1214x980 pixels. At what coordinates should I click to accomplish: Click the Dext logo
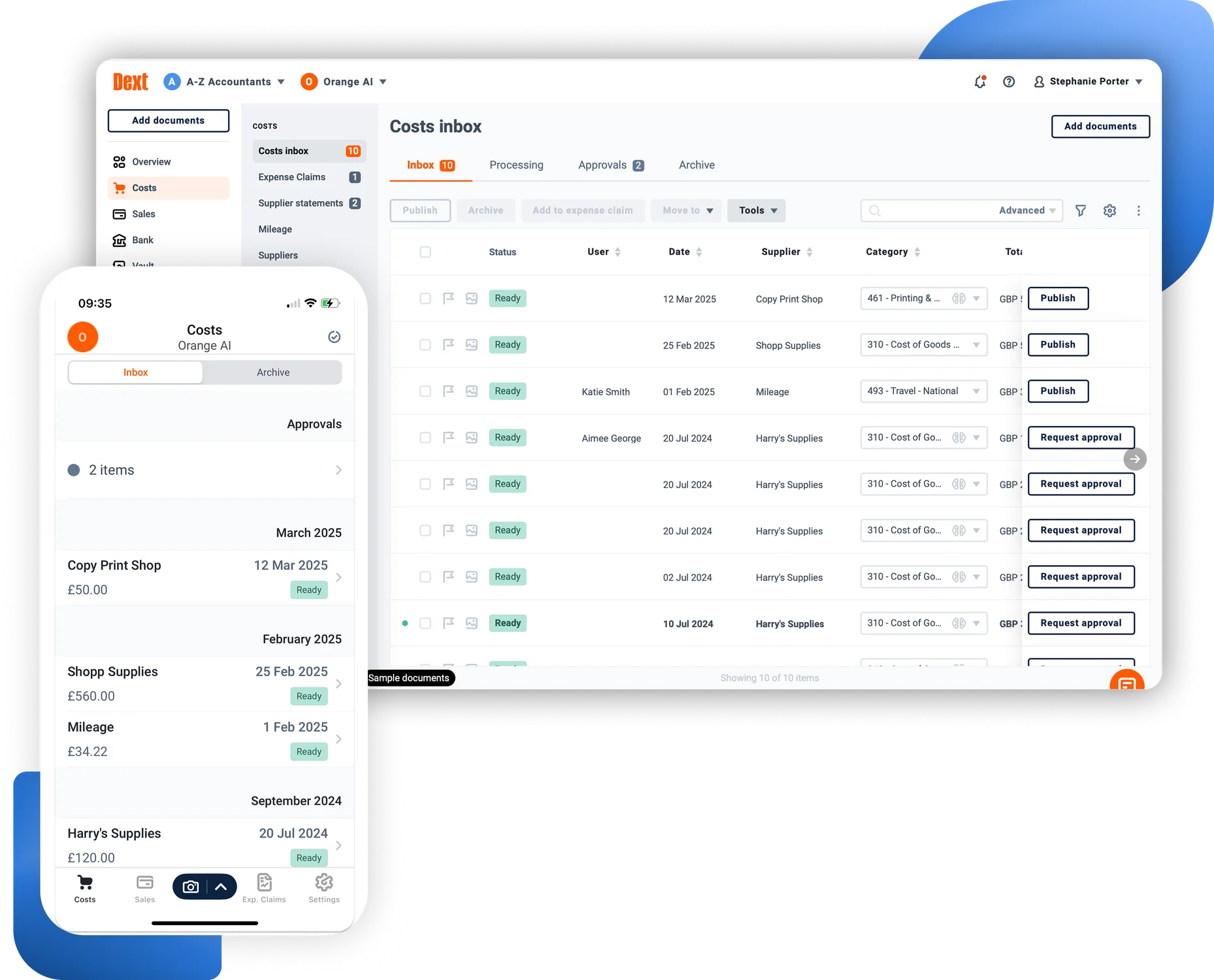coord(131,82)
